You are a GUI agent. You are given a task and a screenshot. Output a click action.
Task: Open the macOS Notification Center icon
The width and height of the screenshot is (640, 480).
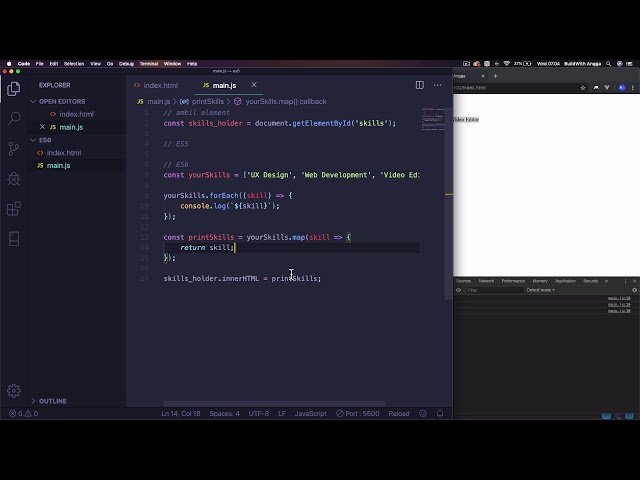[x=629, y=64]
